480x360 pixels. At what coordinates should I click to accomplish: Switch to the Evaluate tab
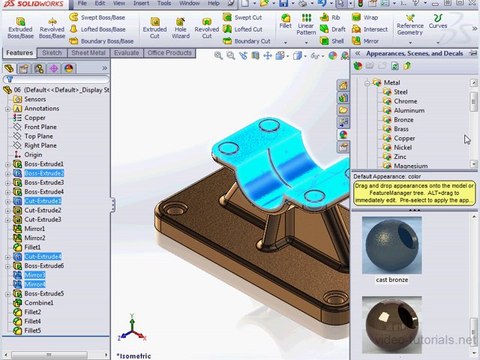point(126,53)
